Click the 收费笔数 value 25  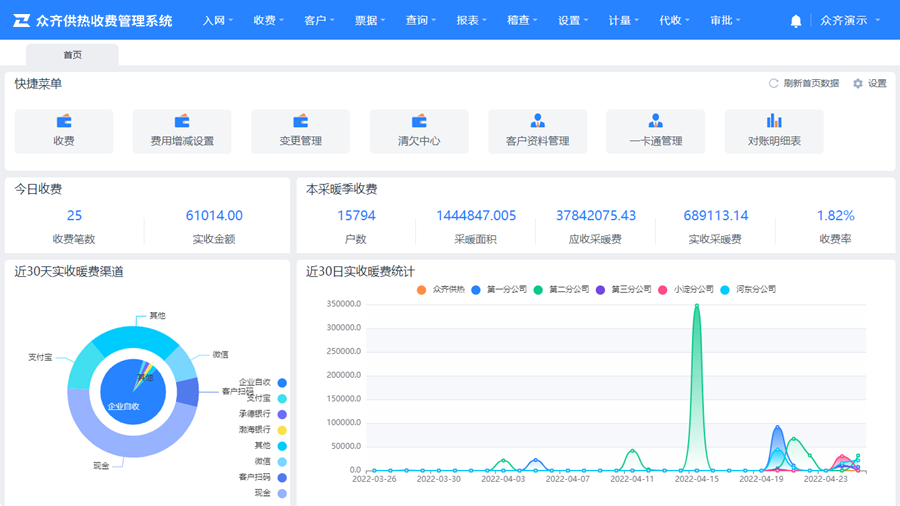pyautogui.click(x=74, y=216)
